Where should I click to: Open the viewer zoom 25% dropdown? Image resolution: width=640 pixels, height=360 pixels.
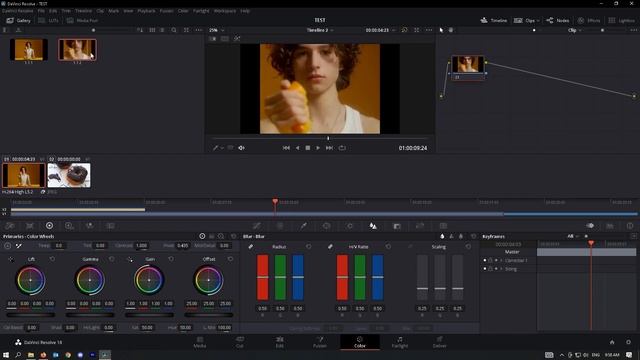[x=216, y=30]
